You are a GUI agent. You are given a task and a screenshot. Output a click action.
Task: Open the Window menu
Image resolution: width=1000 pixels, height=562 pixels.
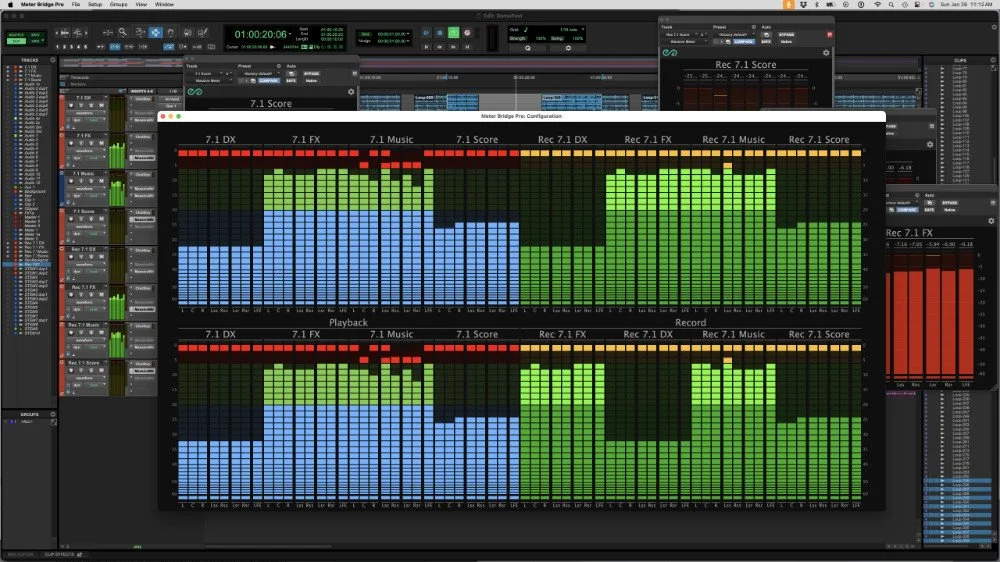pos(164,4)
